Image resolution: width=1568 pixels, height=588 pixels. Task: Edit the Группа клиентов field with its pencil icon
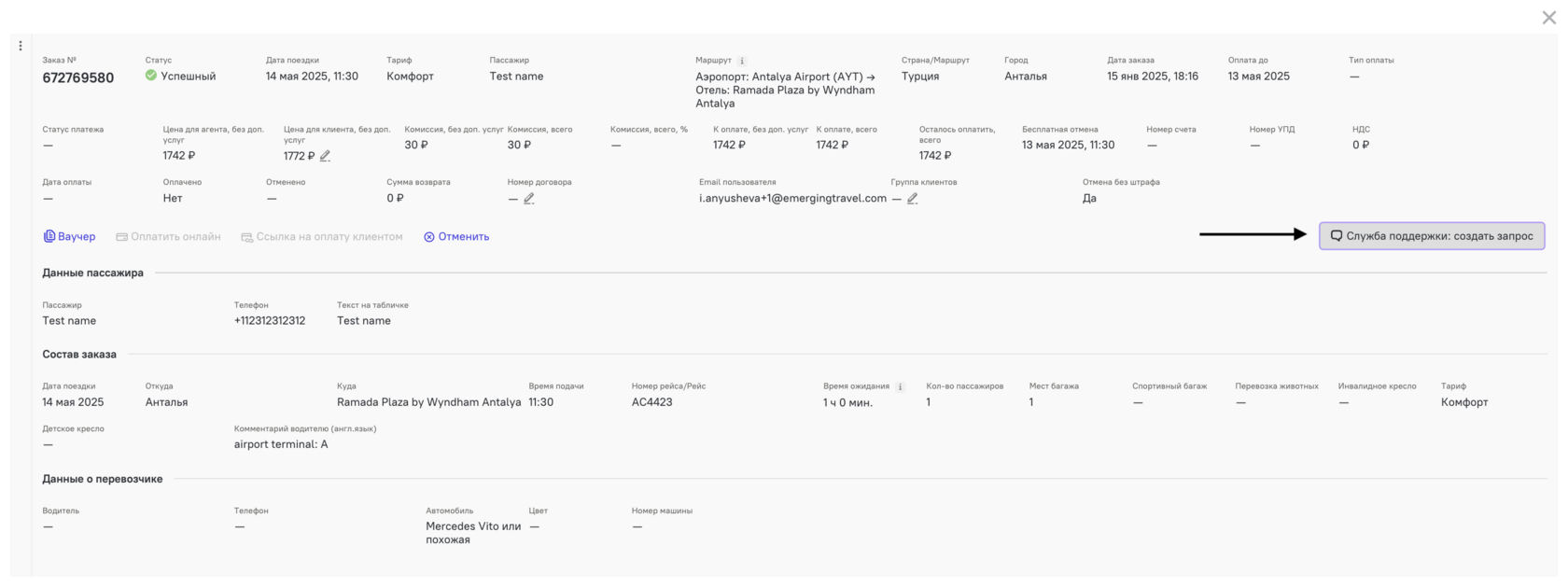(x=913, y=199)
